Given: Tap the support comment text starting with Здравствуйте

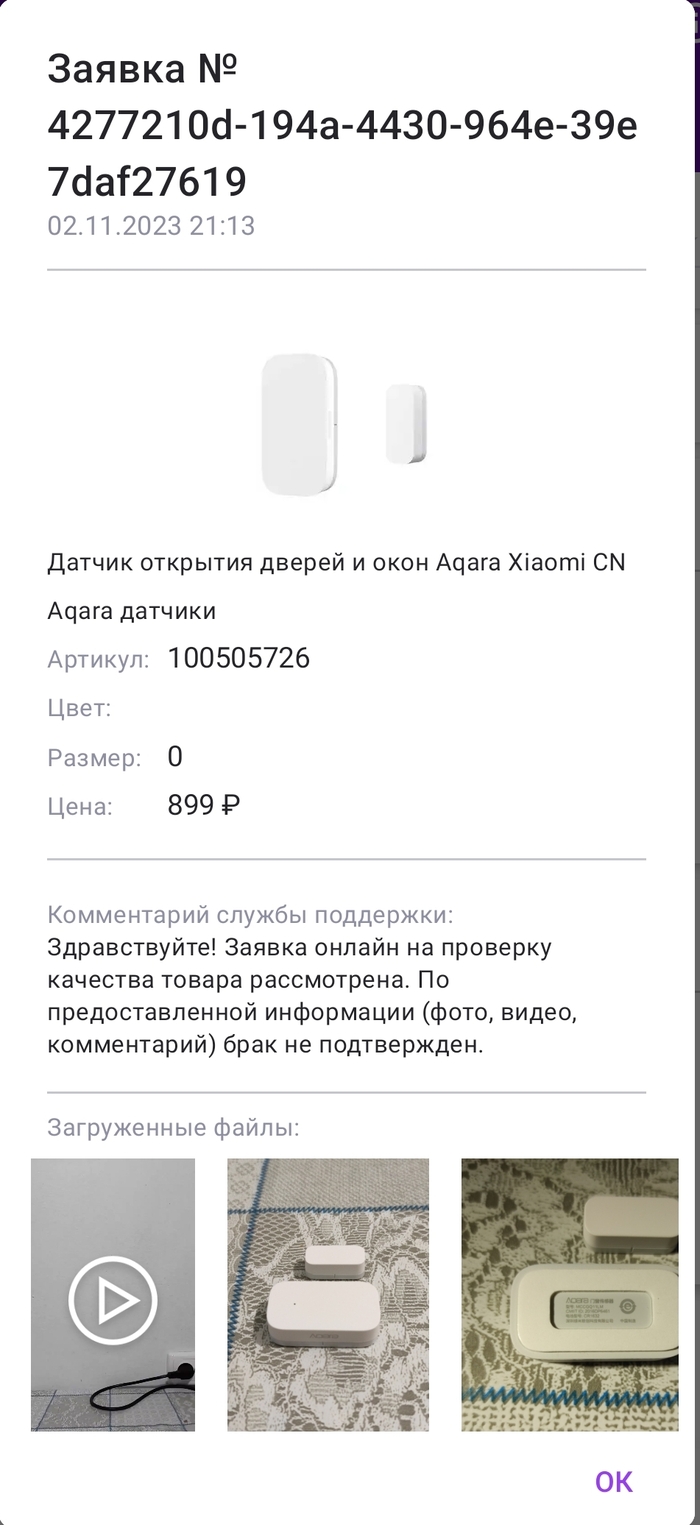Looking at the screenshot, I should pyautogui.click(x=312, y=996).
